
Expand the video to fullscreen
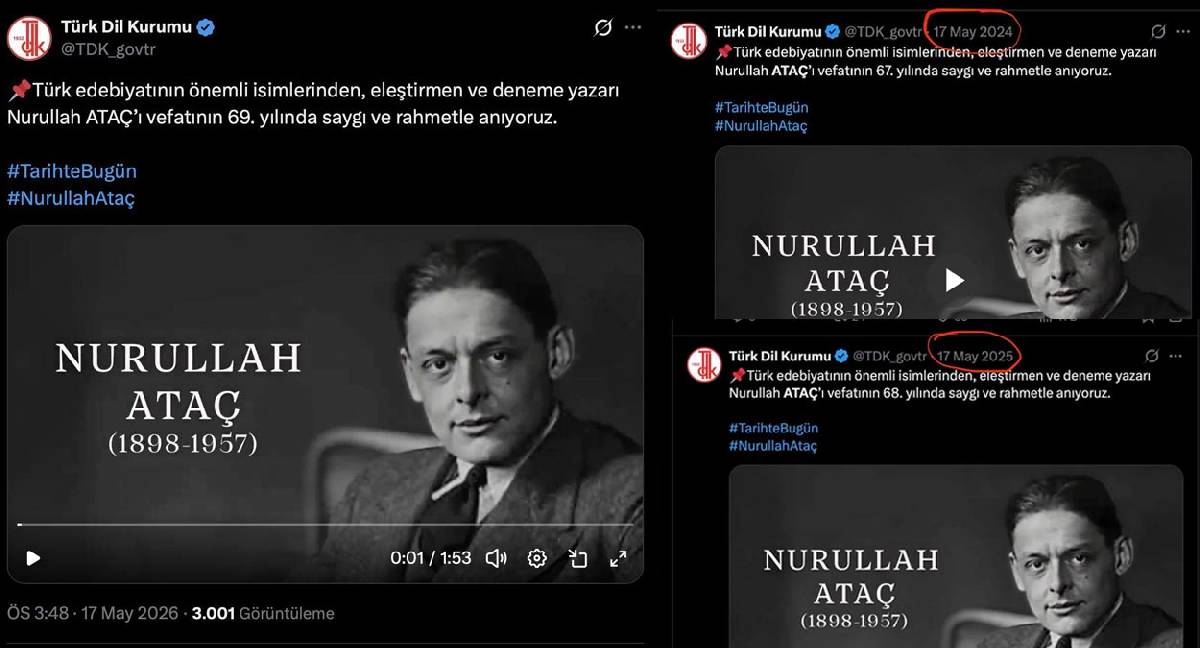[x=618, y=558]
